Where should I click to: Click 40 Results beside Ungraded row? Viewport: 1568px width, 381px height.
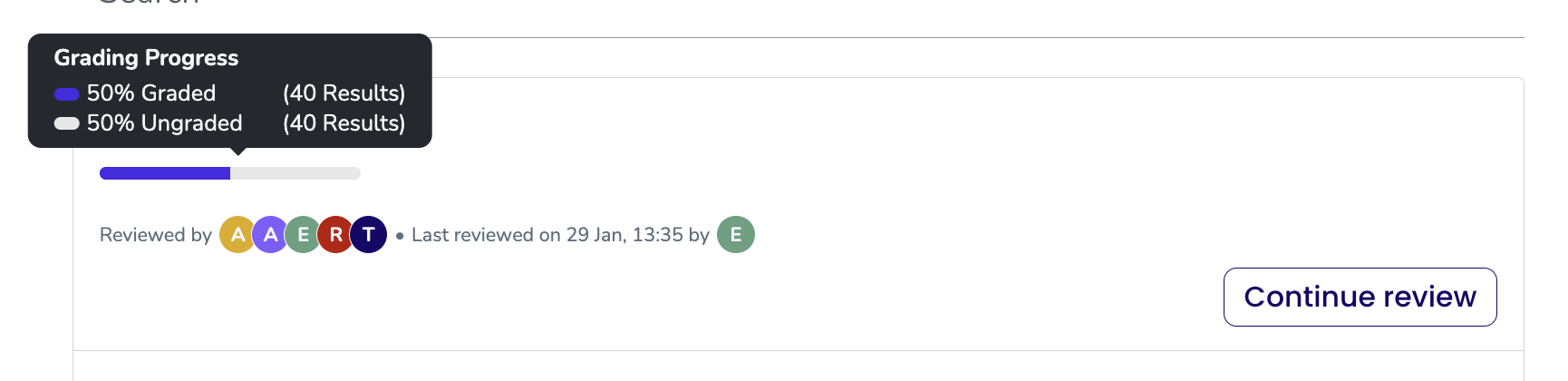[x=344, y=123]
